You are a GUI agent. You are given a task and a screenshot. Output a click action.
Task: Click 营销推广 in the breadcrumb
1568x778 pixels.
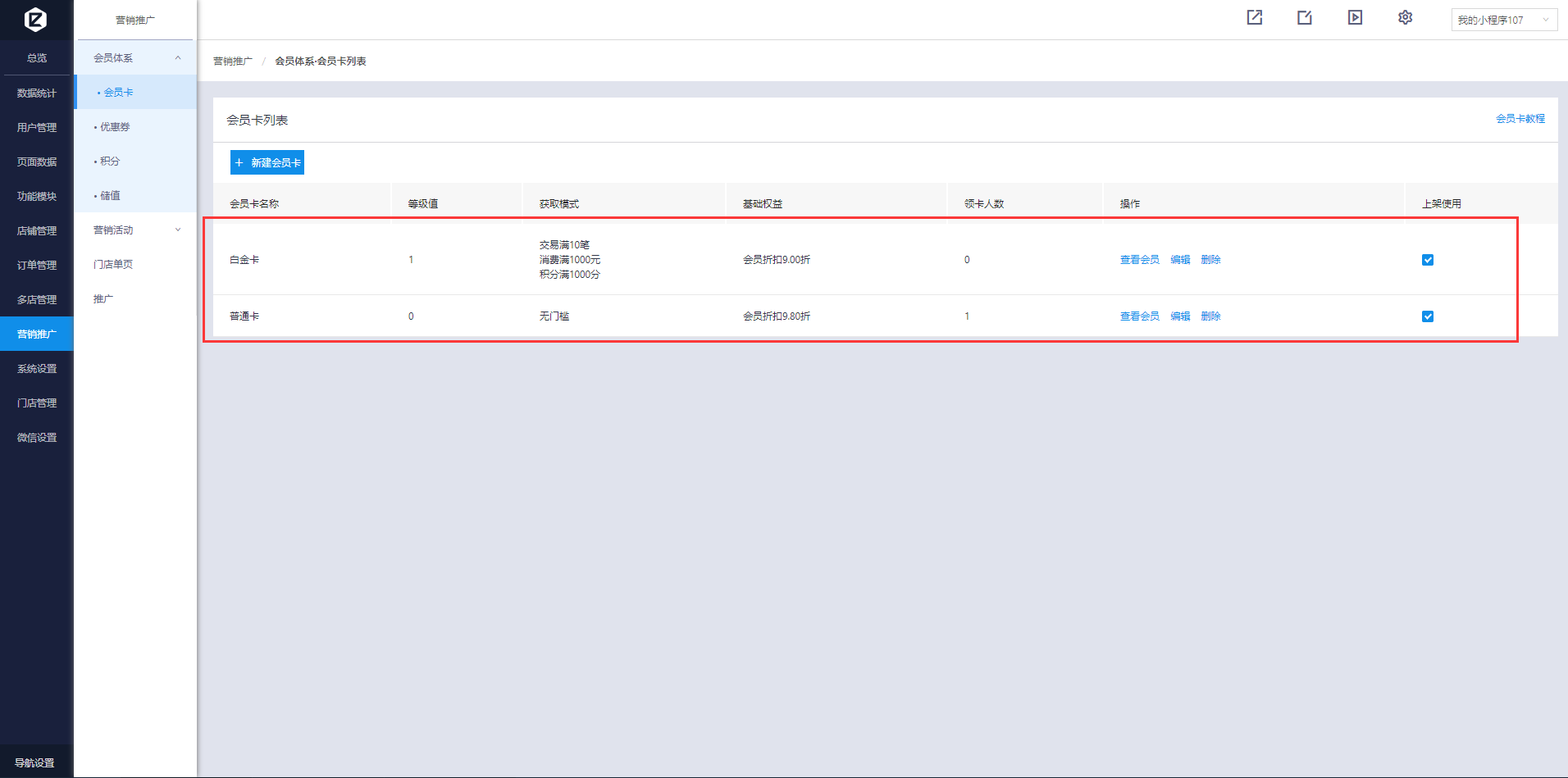click(x=233, y=61)
